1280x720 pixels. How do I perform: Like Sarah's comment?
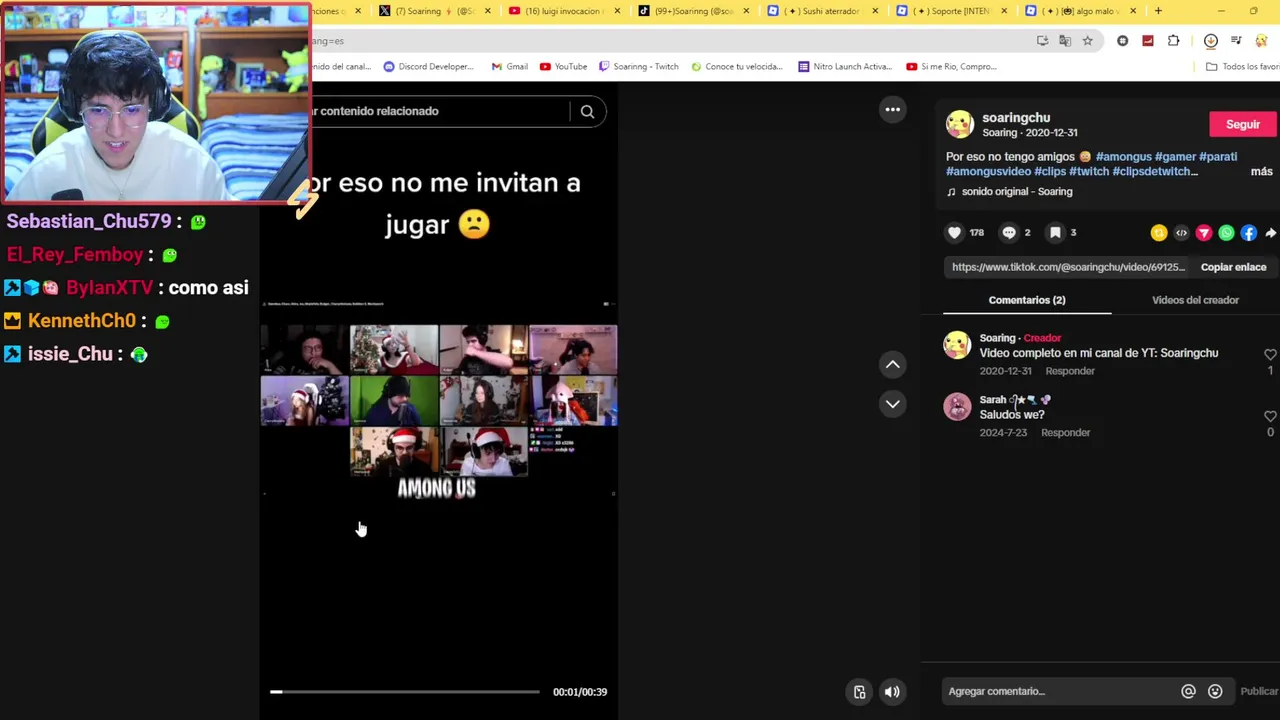coord(1270,416)
